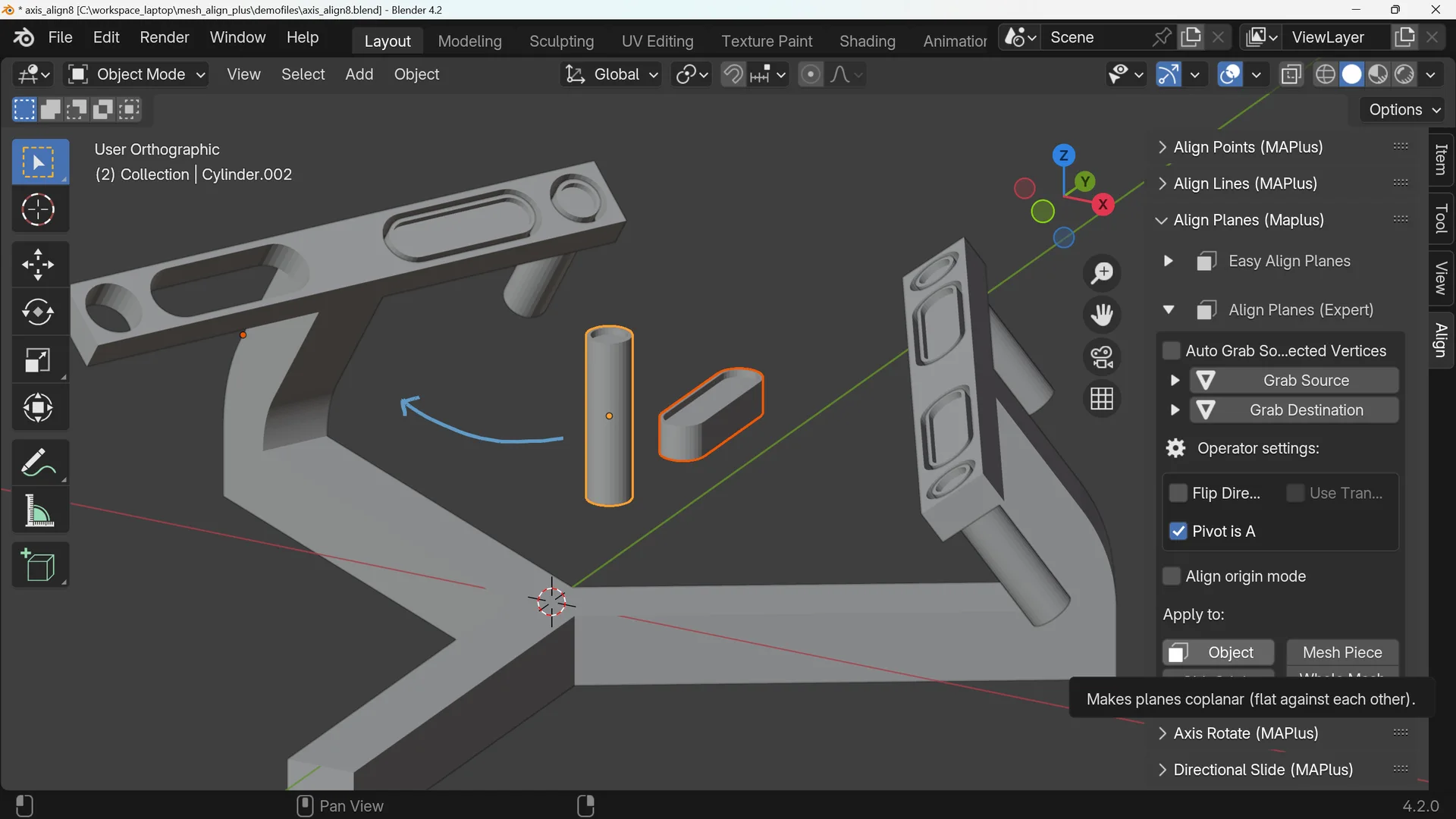
Task: Select the Annotate tool icon
Action: (37, 462)
